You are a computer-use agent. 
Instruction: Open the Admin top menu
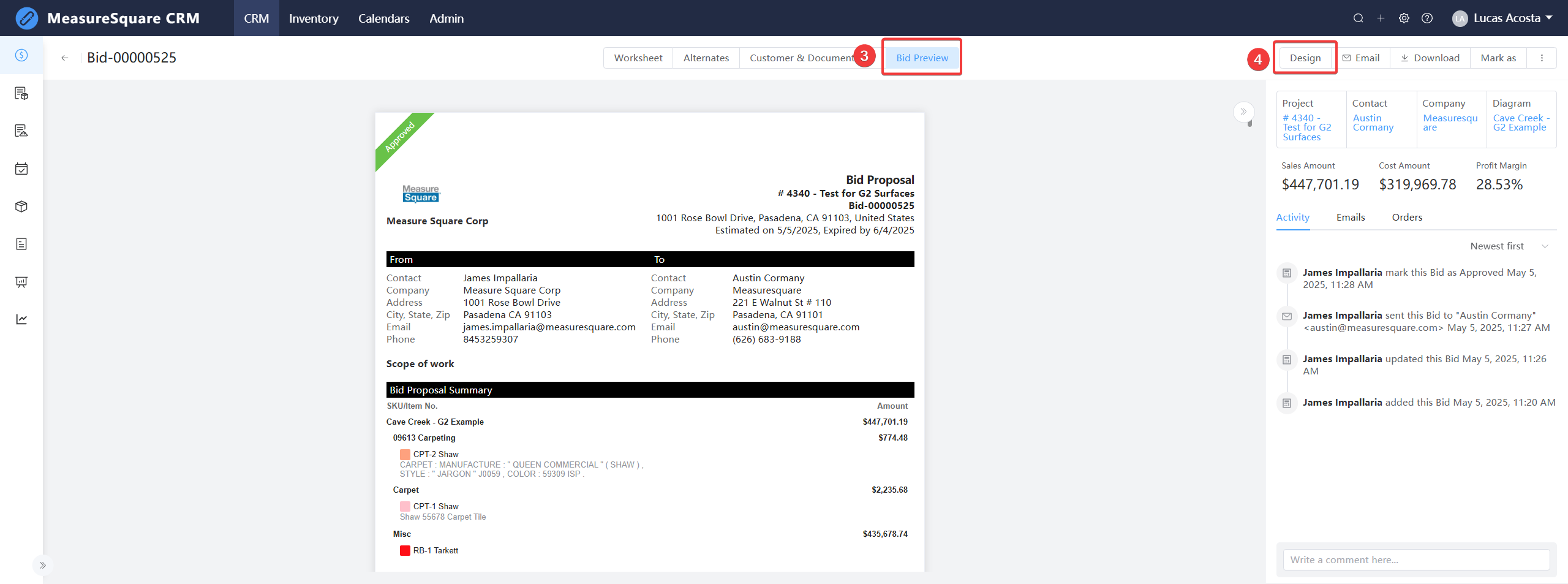click(x=447, y=18)
